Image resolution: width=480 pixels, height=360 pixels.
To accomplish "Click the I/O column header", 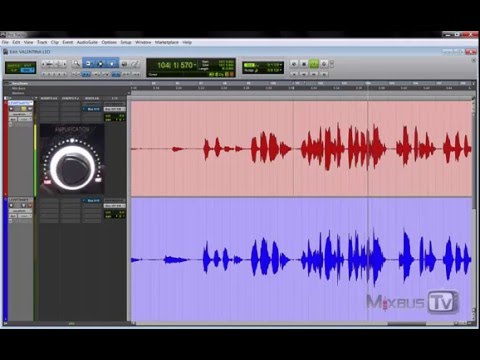I will pyautogui.click(x=114, y=98).
